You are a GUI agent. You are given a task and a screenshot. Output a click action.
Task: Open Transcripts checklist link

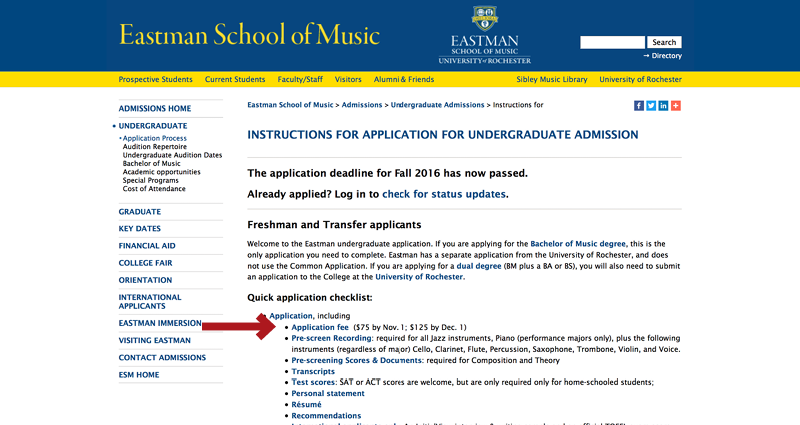coord(313,372)
